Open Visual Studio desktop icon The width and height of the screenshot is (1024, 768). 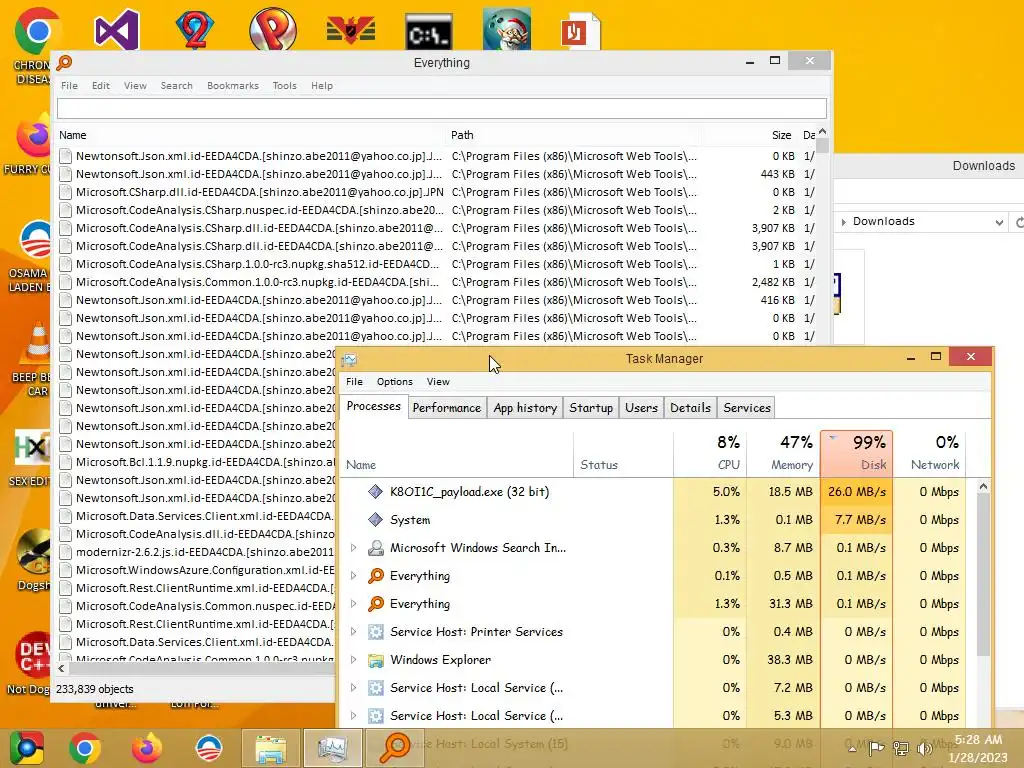(x=116, y=29)
